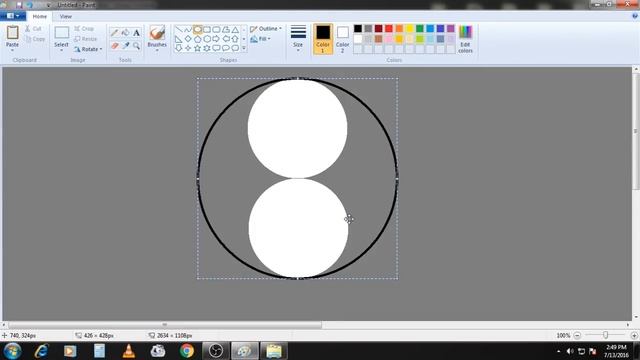Pick the yellow color swatch
This screenshot has width=640, height=360.
(409, 29)
